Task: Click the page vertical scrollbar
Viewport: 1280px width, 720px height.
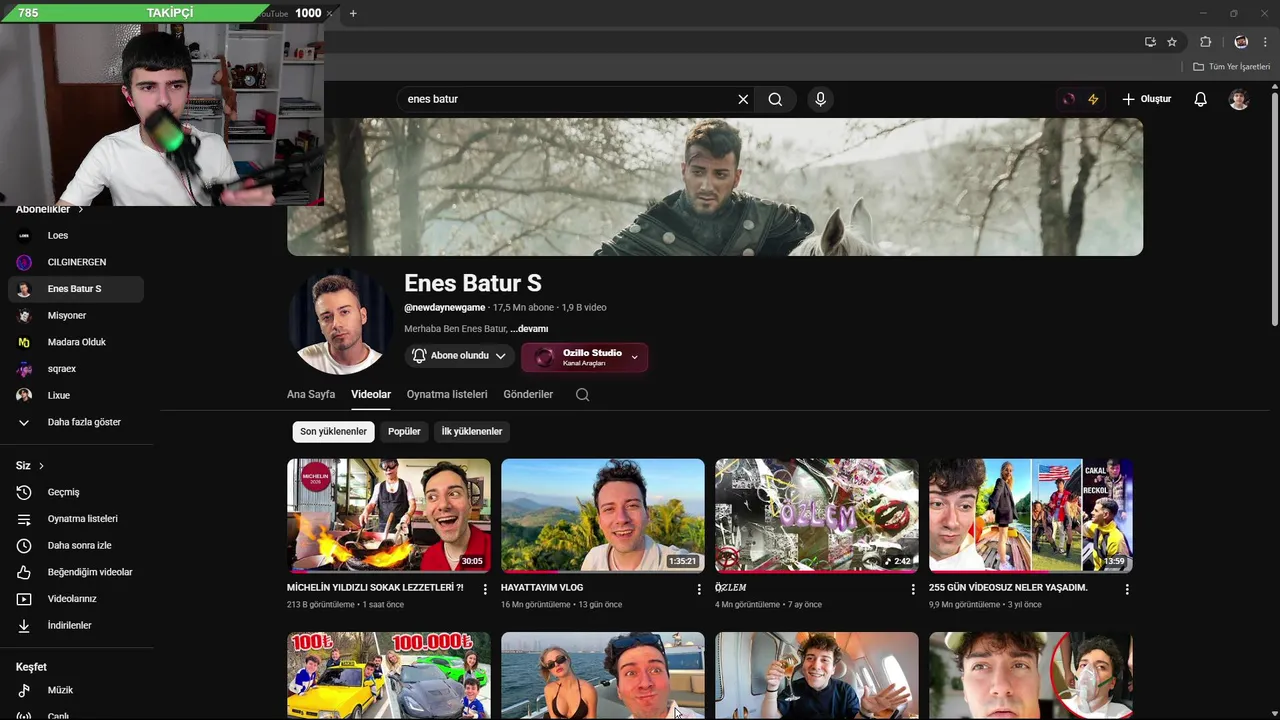Action: (x=1274, y=210)
